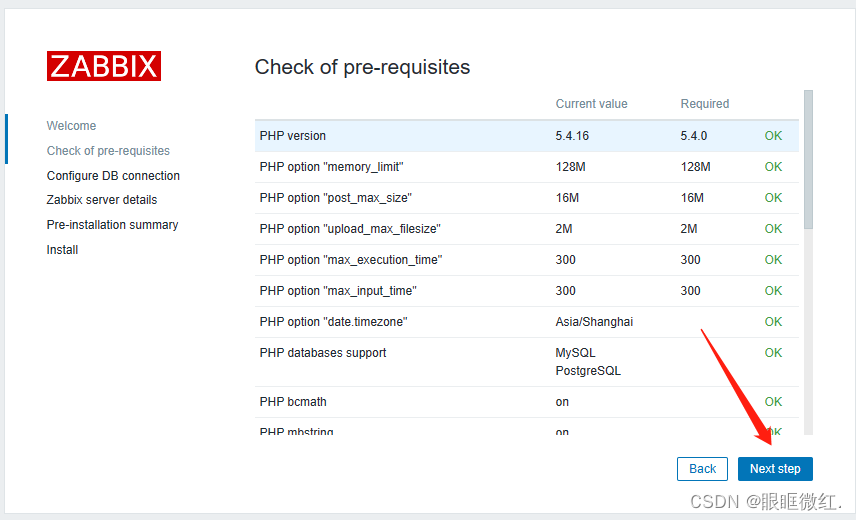This screenshot has height=520, width=856.
Task: Click the Back button
Action: (x=702, y=468)
